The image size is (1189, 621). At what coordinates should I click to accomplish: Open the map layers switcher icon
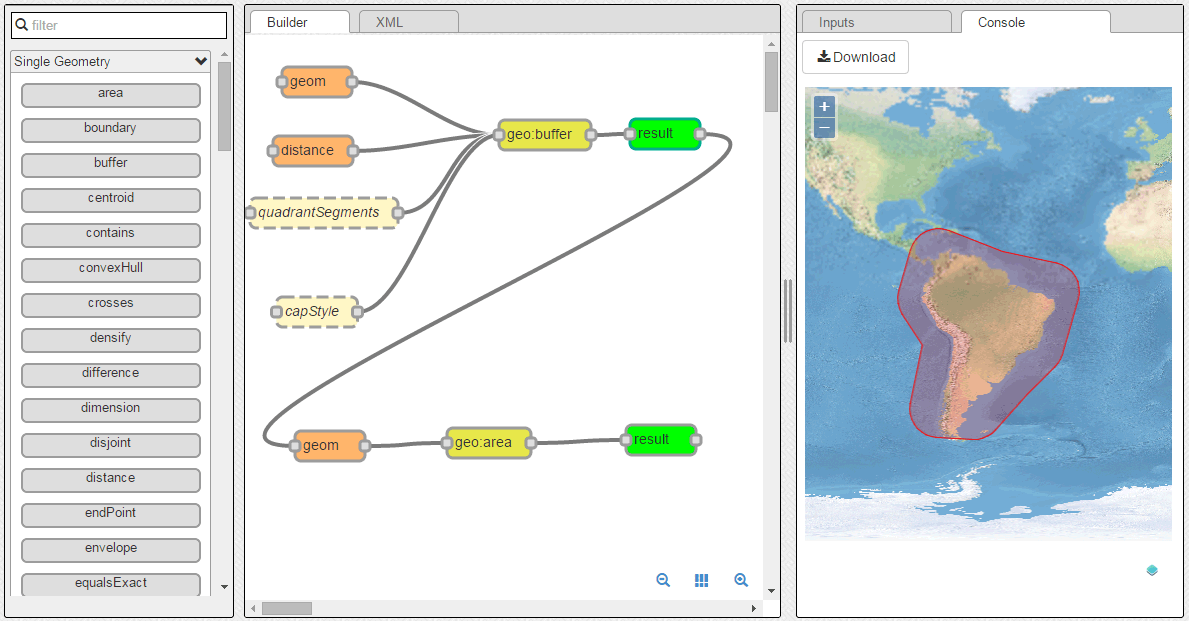pyautogui.click(x=1152, y=570)
